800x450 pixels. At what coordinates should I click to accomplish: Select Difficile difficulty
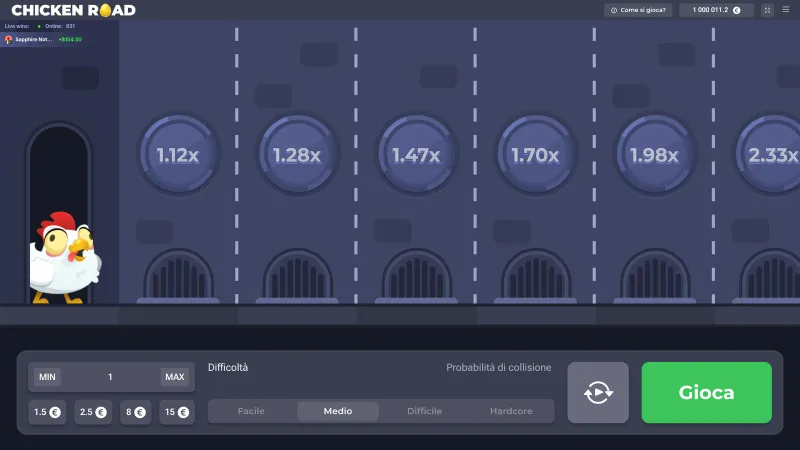pos(424,411)
